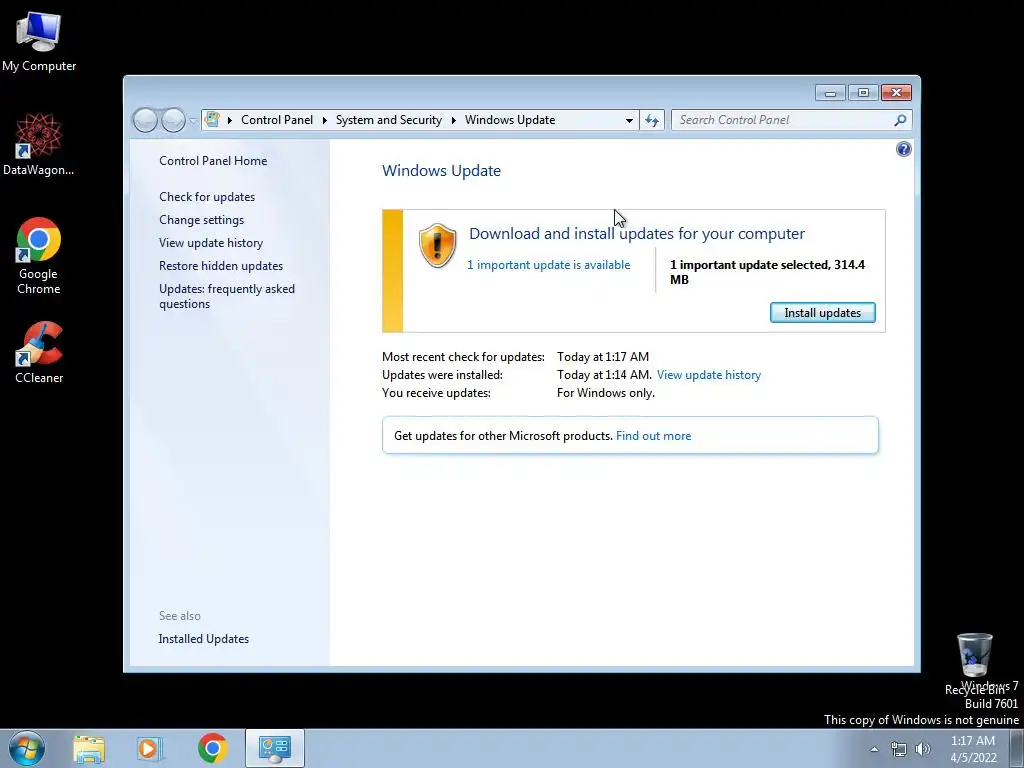Viewport: 1024px width, 768px height.
Task: Open Help with the blue question icon
Action: 903,150
